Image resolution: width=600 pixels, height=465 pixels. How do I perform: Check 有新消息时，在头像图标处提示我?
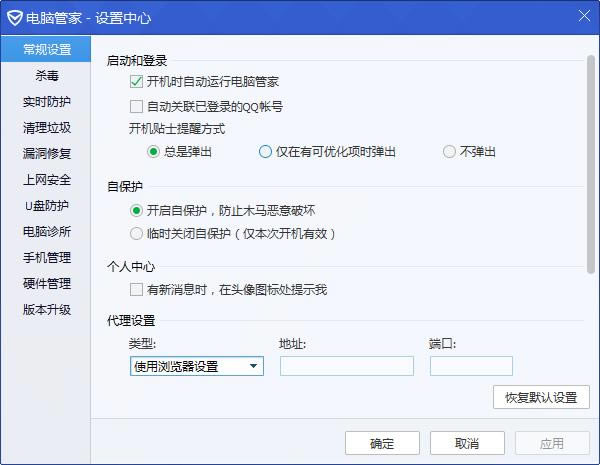click(x=136, y=290)
